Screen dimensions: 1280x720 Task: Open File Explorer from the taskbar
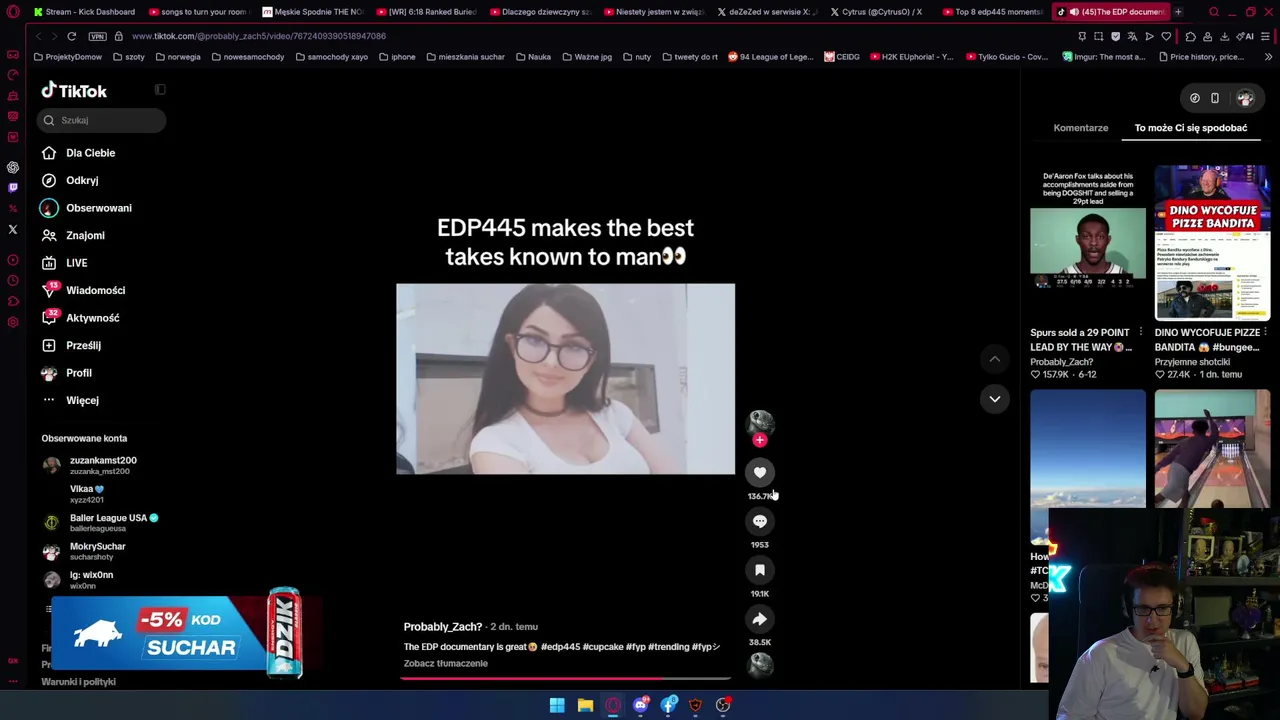click(x=585, y=705)
